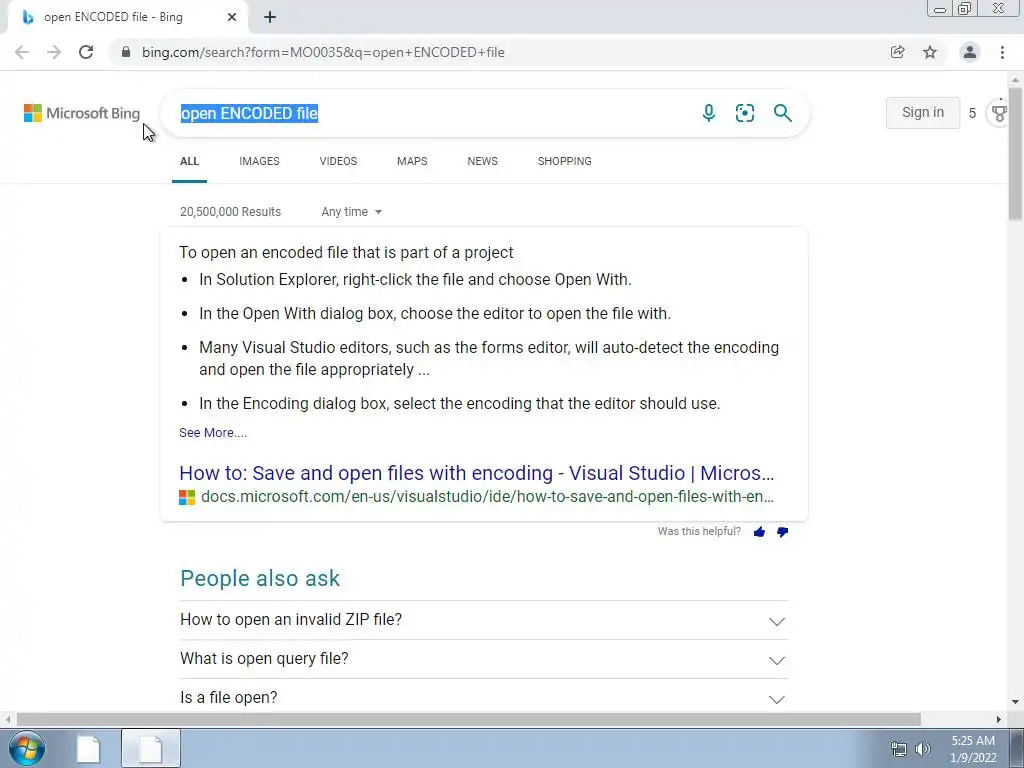Image resolution: width=1024 pixels, height=768 pixels.
Task: Open the Chrome profile avatar
Action: pyautogui.click(x=970, y=52)
